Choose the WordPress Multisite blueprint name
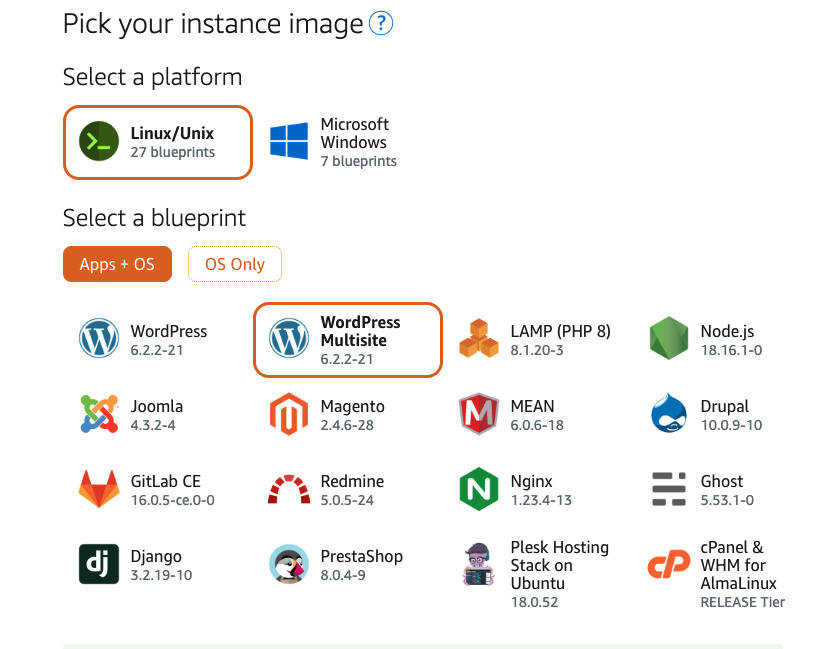837x649 pixels. [x=360, y=331]
